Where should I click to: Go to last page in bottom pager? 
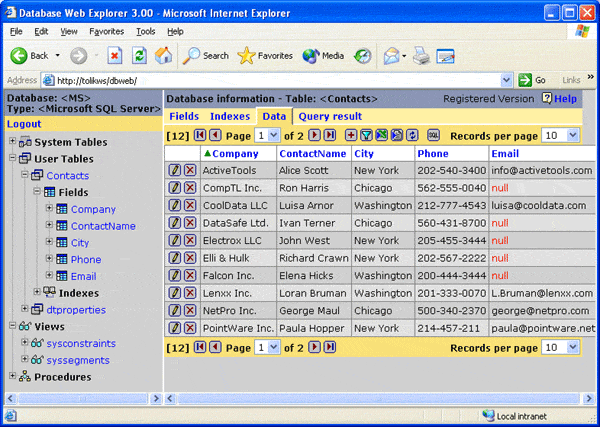pos(330,347)
